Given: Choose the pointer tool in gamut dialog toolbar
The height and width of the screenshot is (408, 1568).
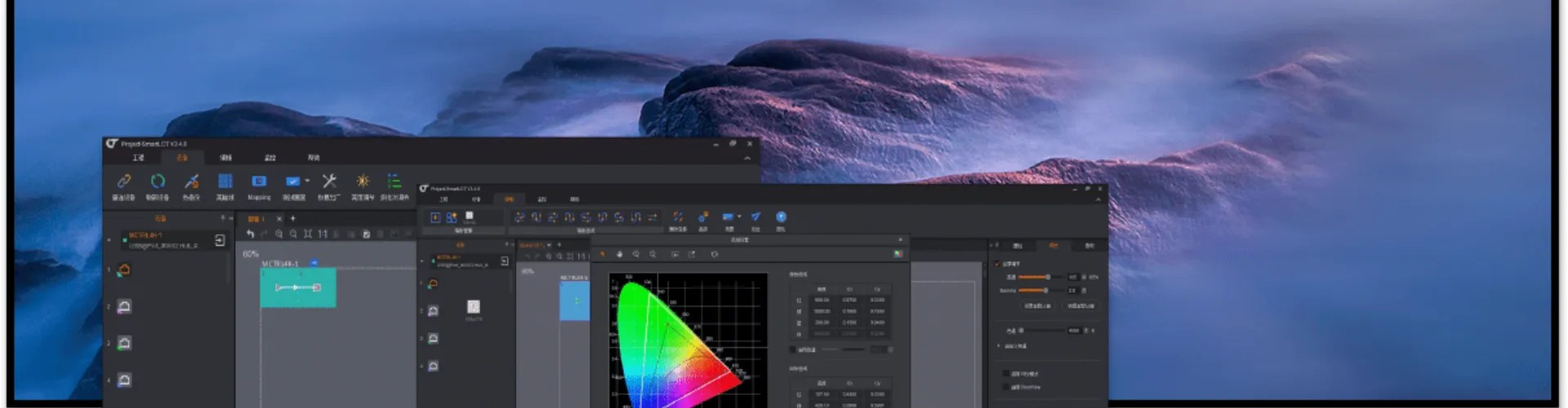Looking at the screenshot, I should coord(603,255).
